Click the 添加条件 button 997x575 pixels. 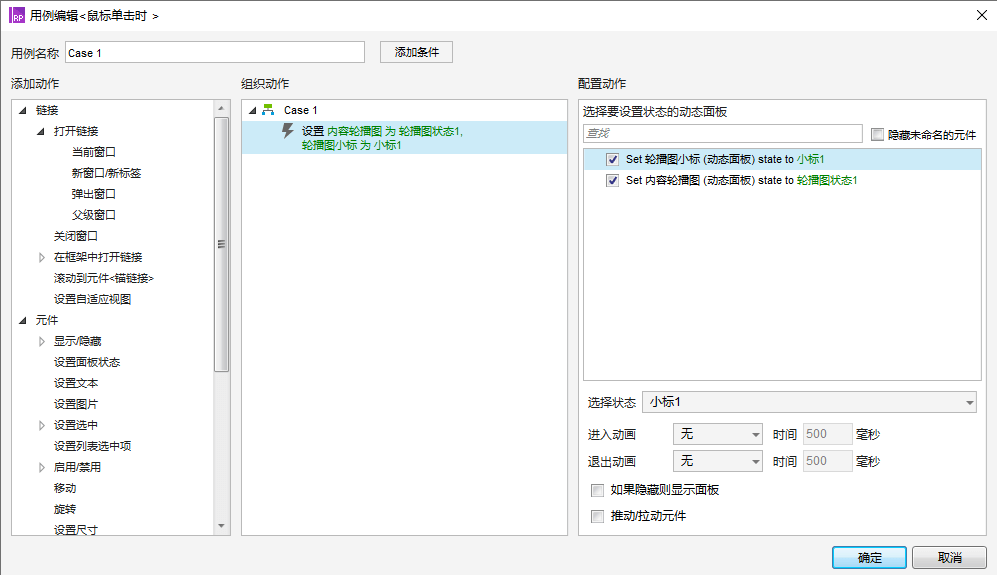pos(416,52)
